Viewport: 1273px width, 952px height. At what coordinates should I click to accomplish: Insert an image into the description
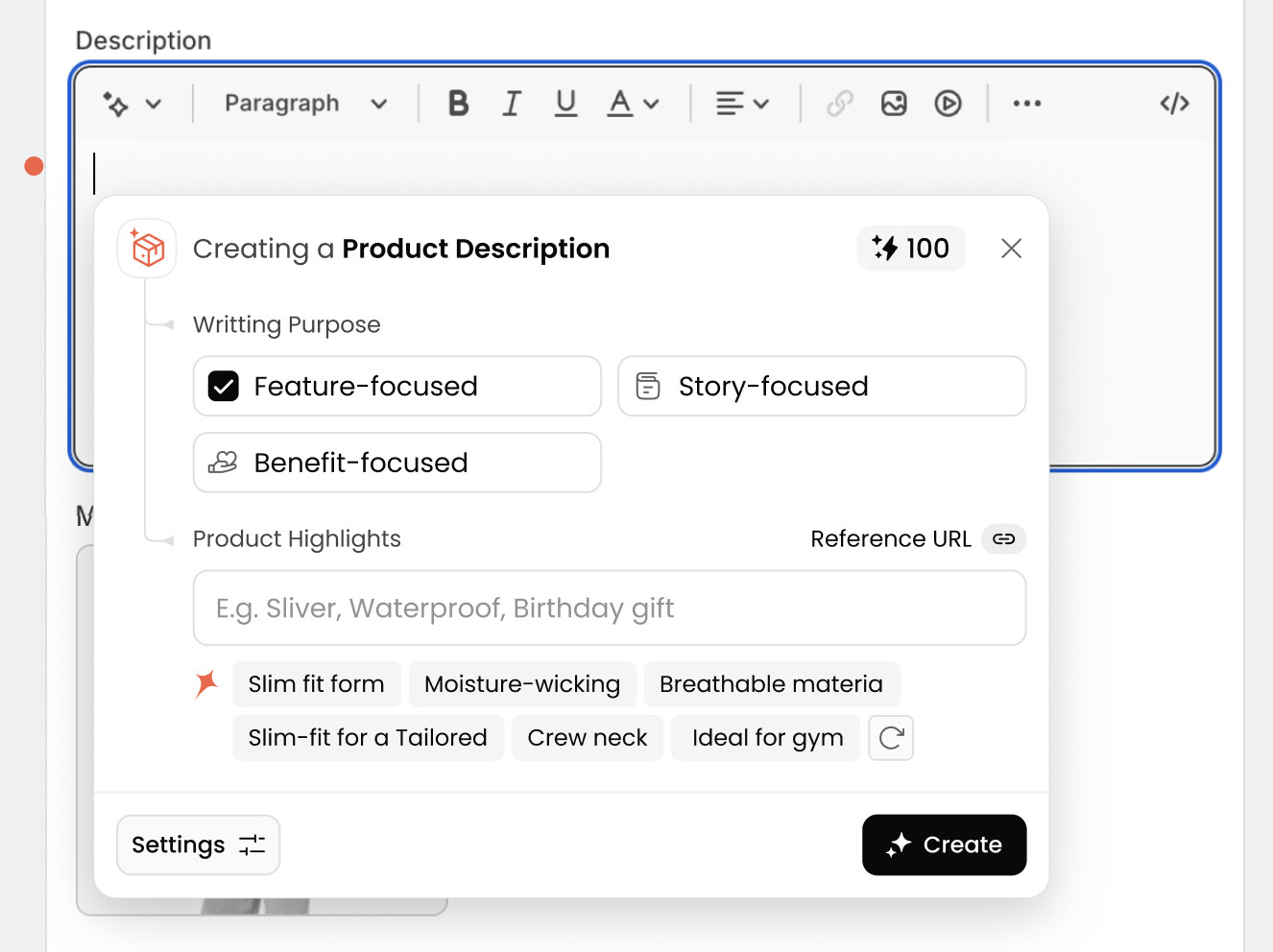point(894,104)
